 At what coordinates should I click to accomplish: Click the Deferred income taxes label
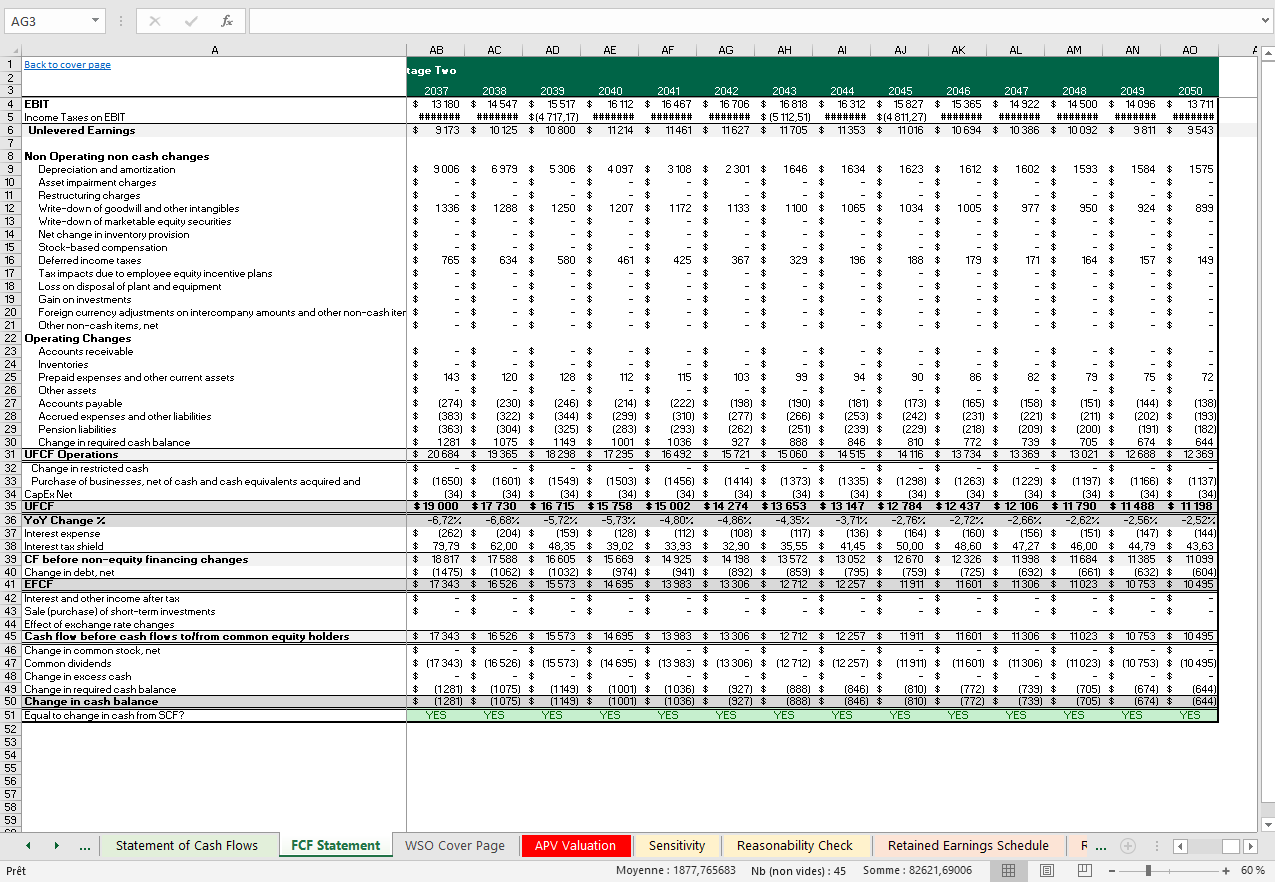[90, 261]
